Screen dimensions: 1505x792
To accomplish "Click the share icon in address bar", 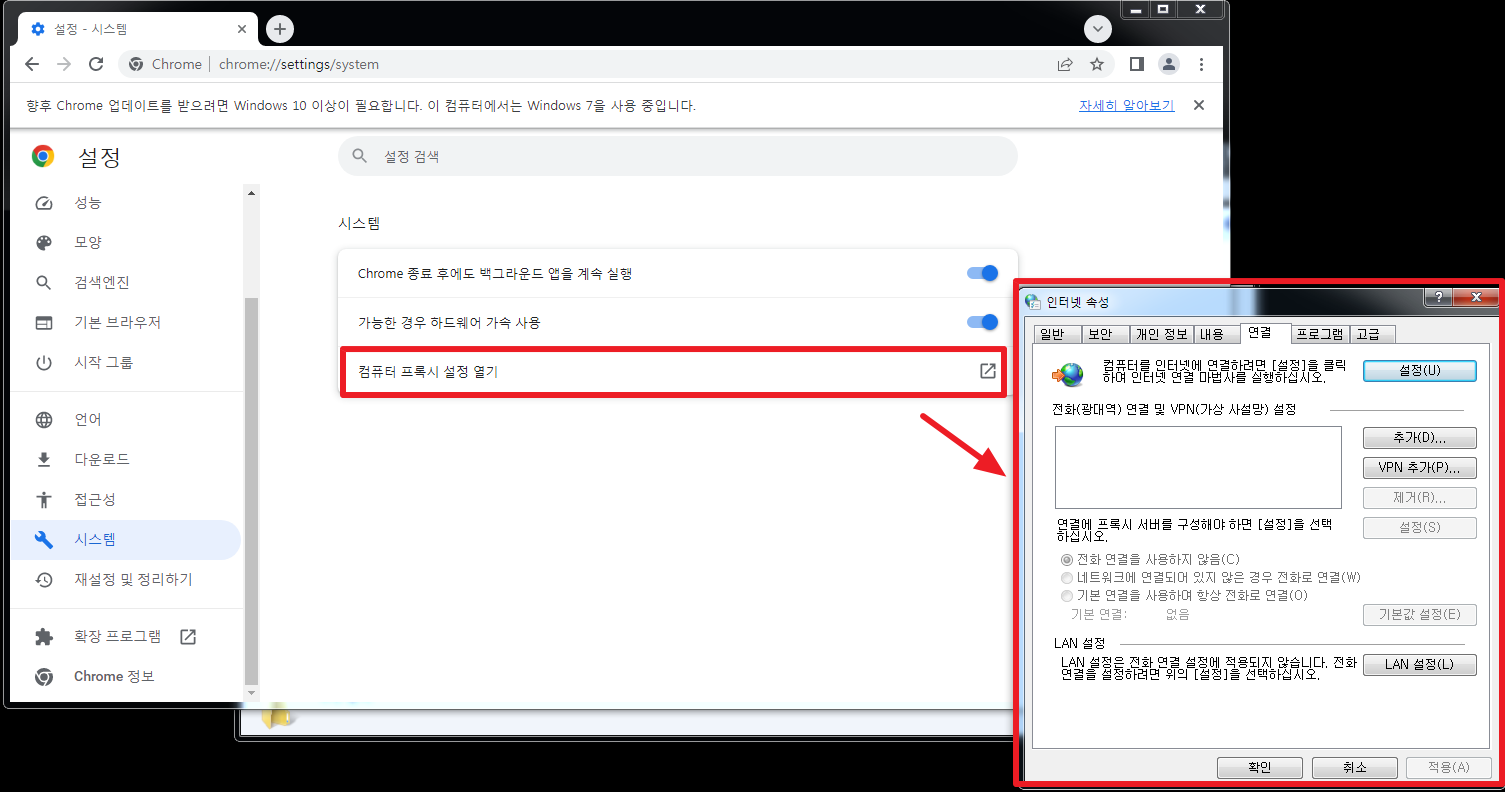I will tap(1065, 64).
